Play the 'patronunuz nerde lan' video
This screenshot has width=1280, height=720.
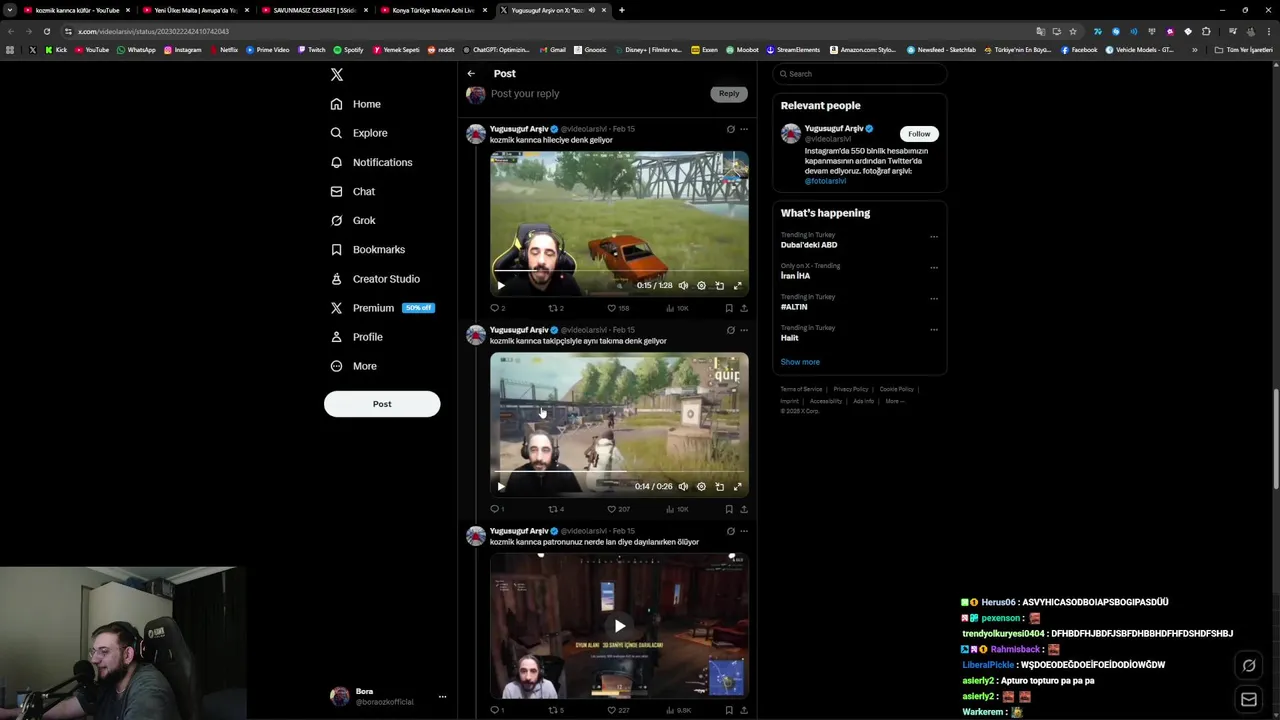tap(619, 627)
